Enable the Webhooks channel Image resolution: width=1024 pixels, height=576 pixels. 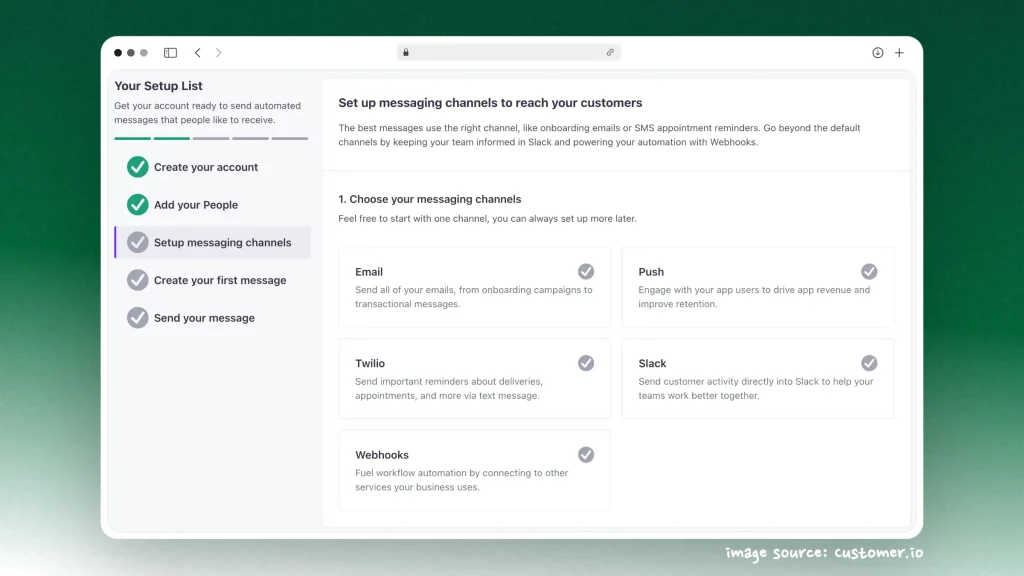[586, 454]
